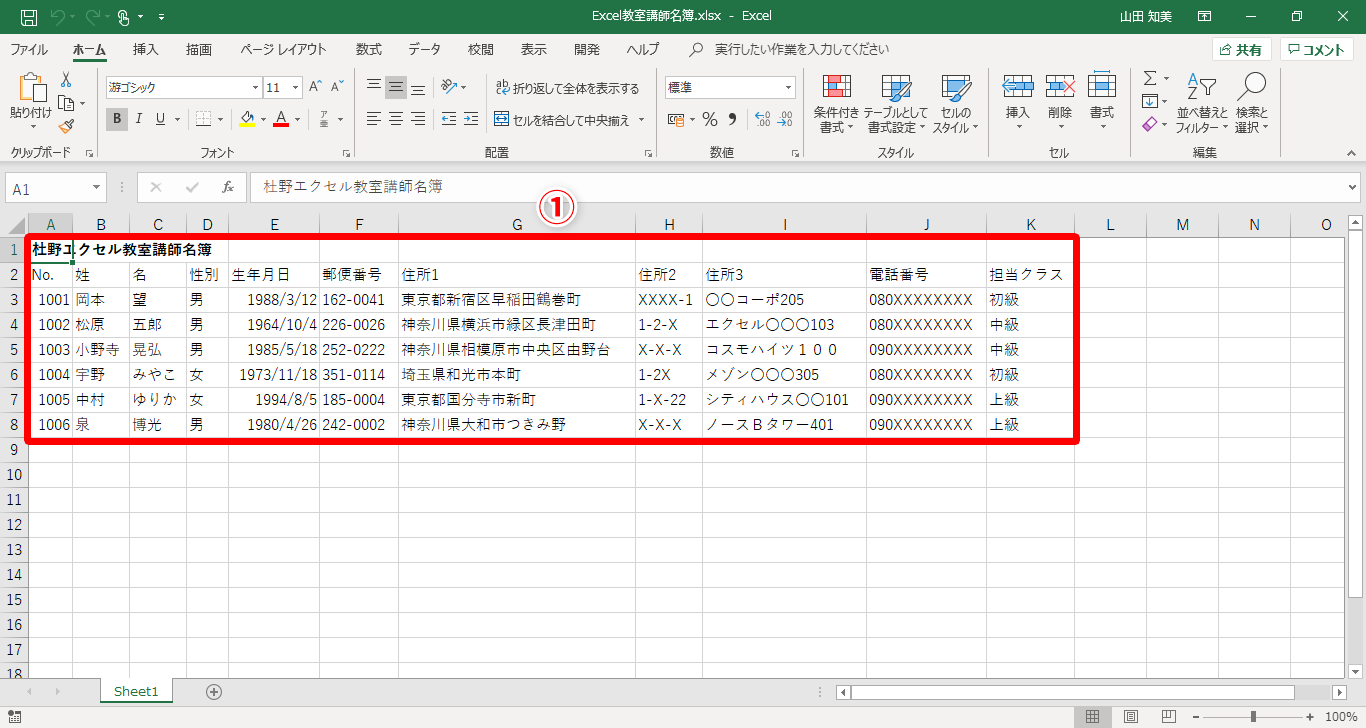Increase font size with the larger A icon
Image resolution: width=1366 pixels, height=728 pixels.
point(316,87)
